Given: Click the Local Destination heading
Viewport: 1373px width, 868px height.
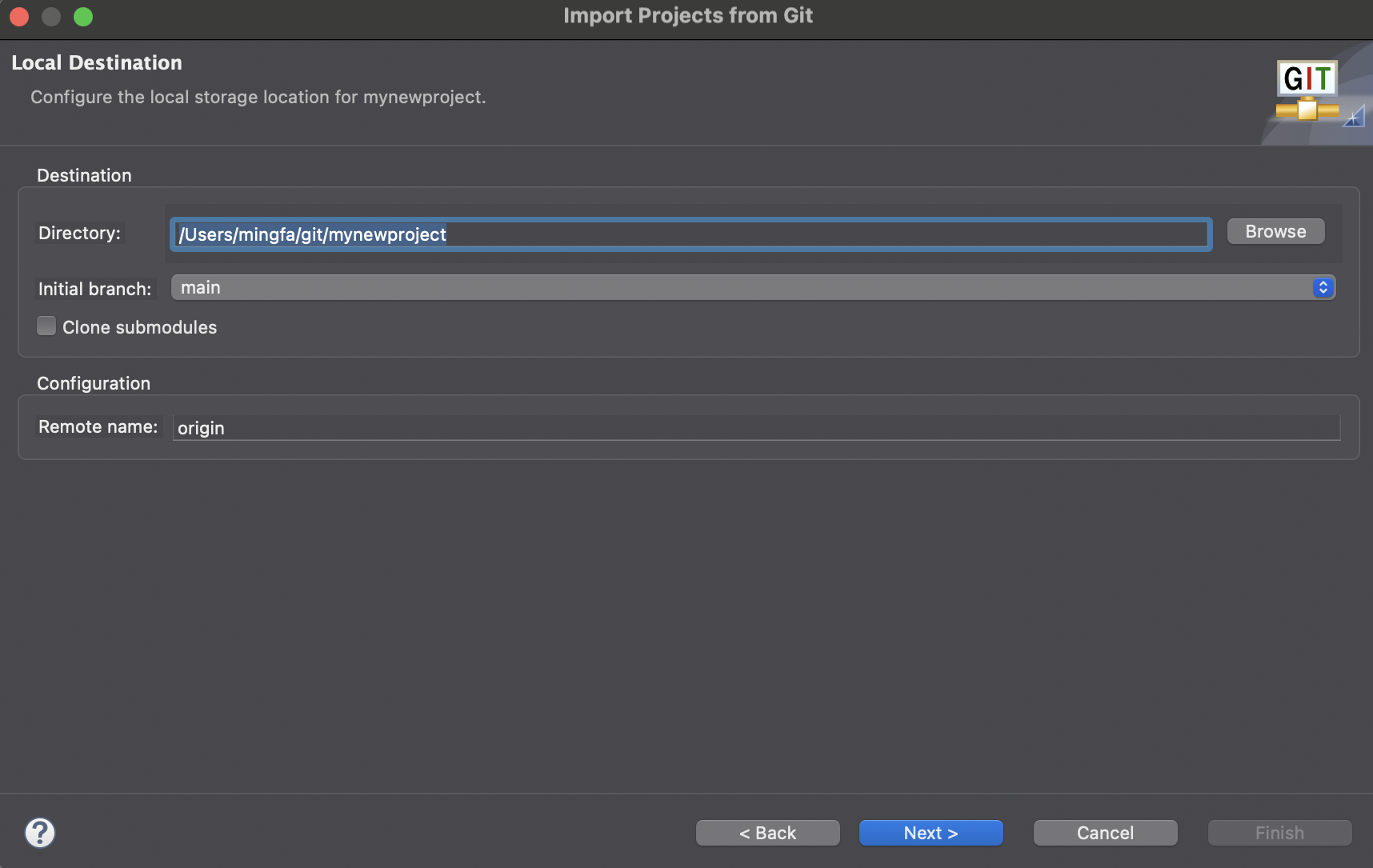Looking at the screenshot, I should 97,63.
